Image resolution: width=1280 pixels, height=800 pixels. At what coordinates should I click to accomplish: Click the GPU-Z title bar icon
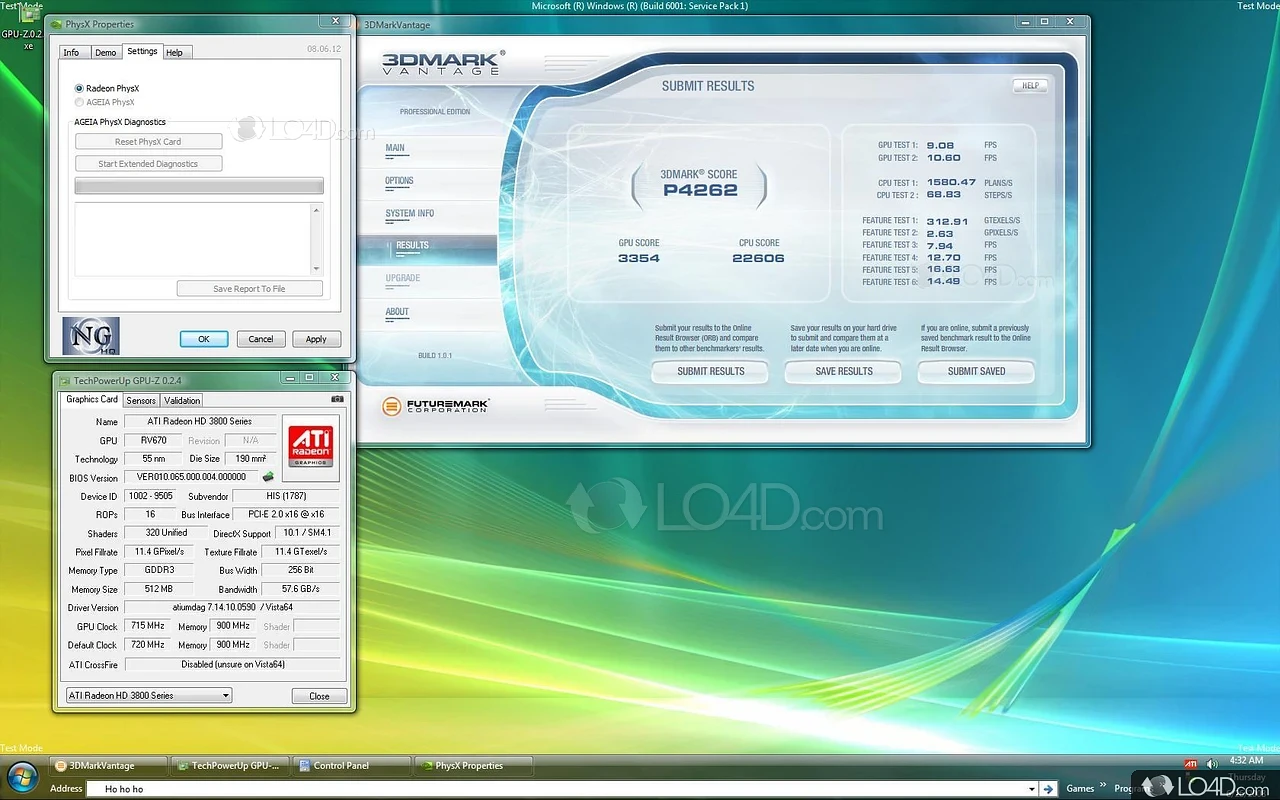[x=64, y=380]
